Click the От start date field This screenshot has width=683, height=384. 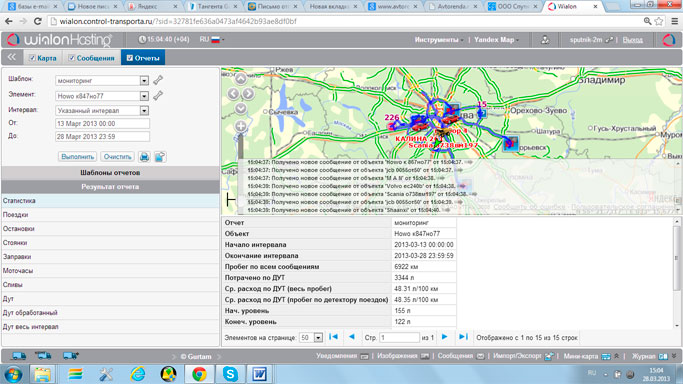pos(102,124)
